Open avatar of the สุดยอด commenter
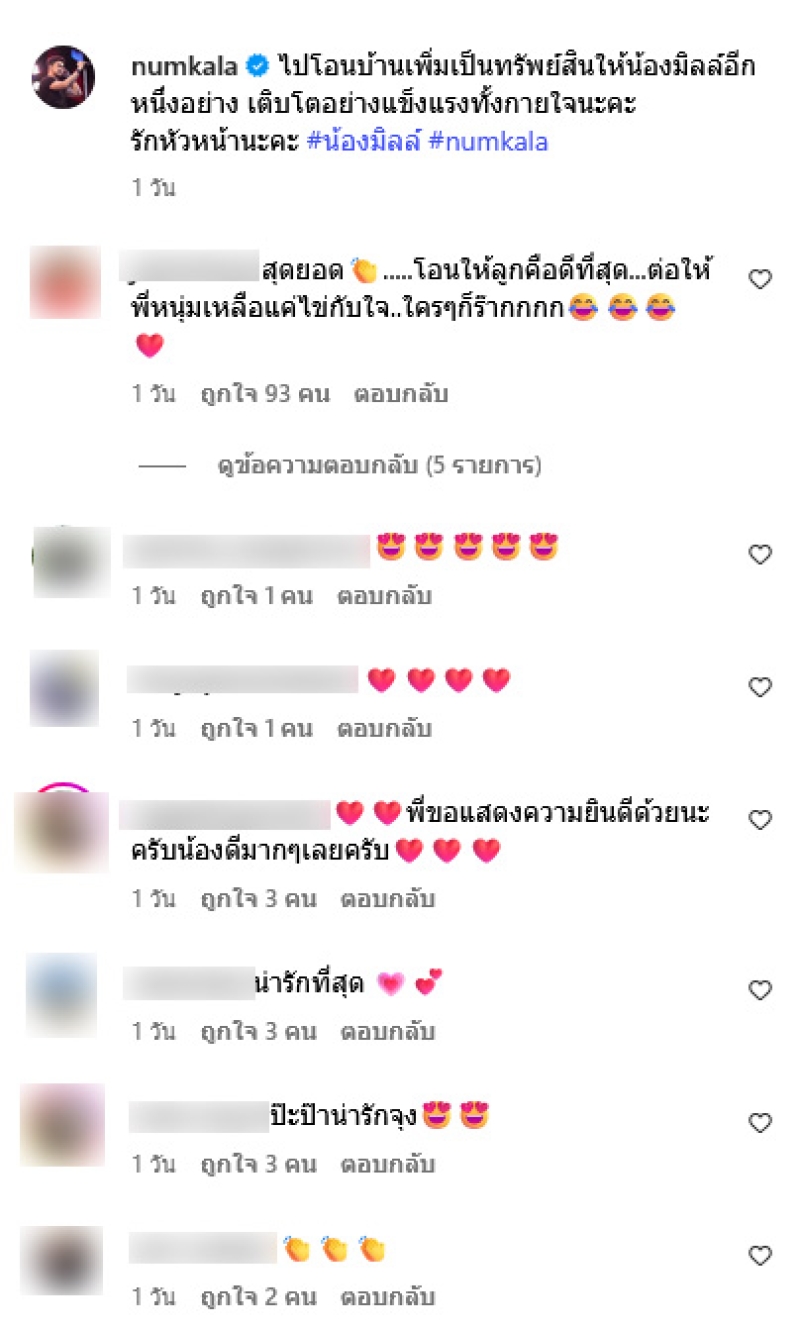Screen dimensions: 800x1329 [x=65, y=282]
